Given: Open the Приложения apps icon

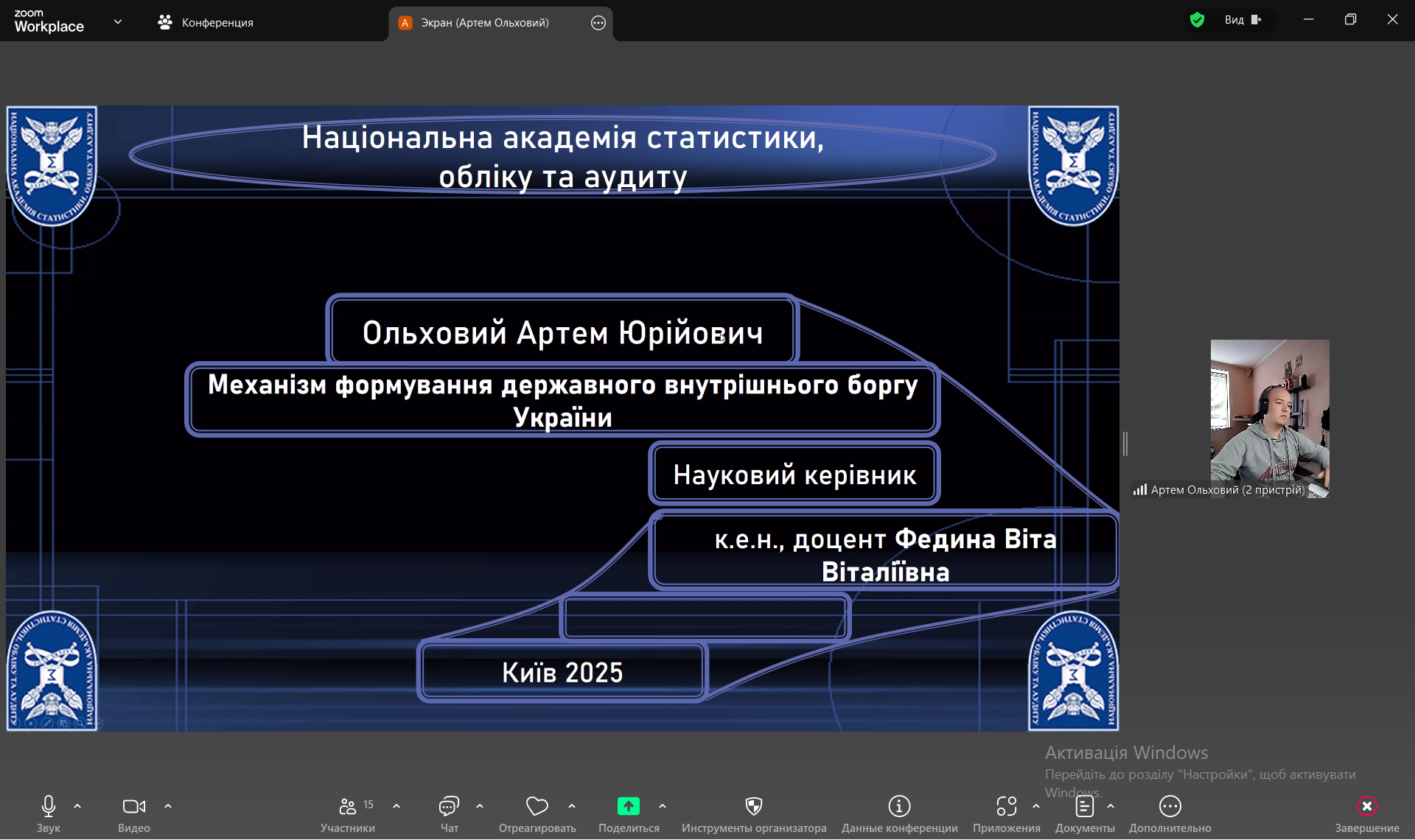Looking at the screenshot, I should coord(1006,807).
